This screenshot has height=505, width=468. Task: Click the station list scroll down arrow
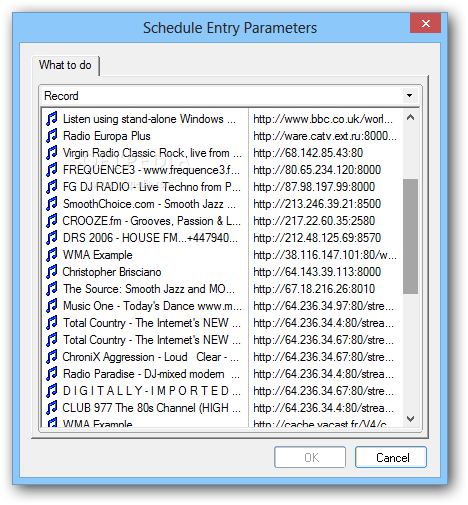411,419
